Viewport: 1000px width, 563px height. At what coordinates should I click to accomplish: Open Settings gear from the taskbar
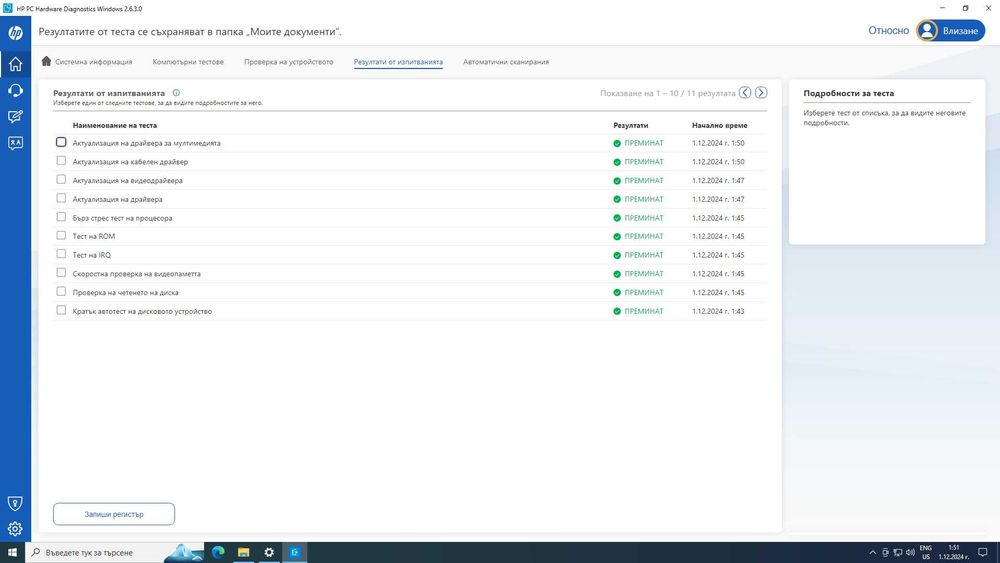(269, 552)
